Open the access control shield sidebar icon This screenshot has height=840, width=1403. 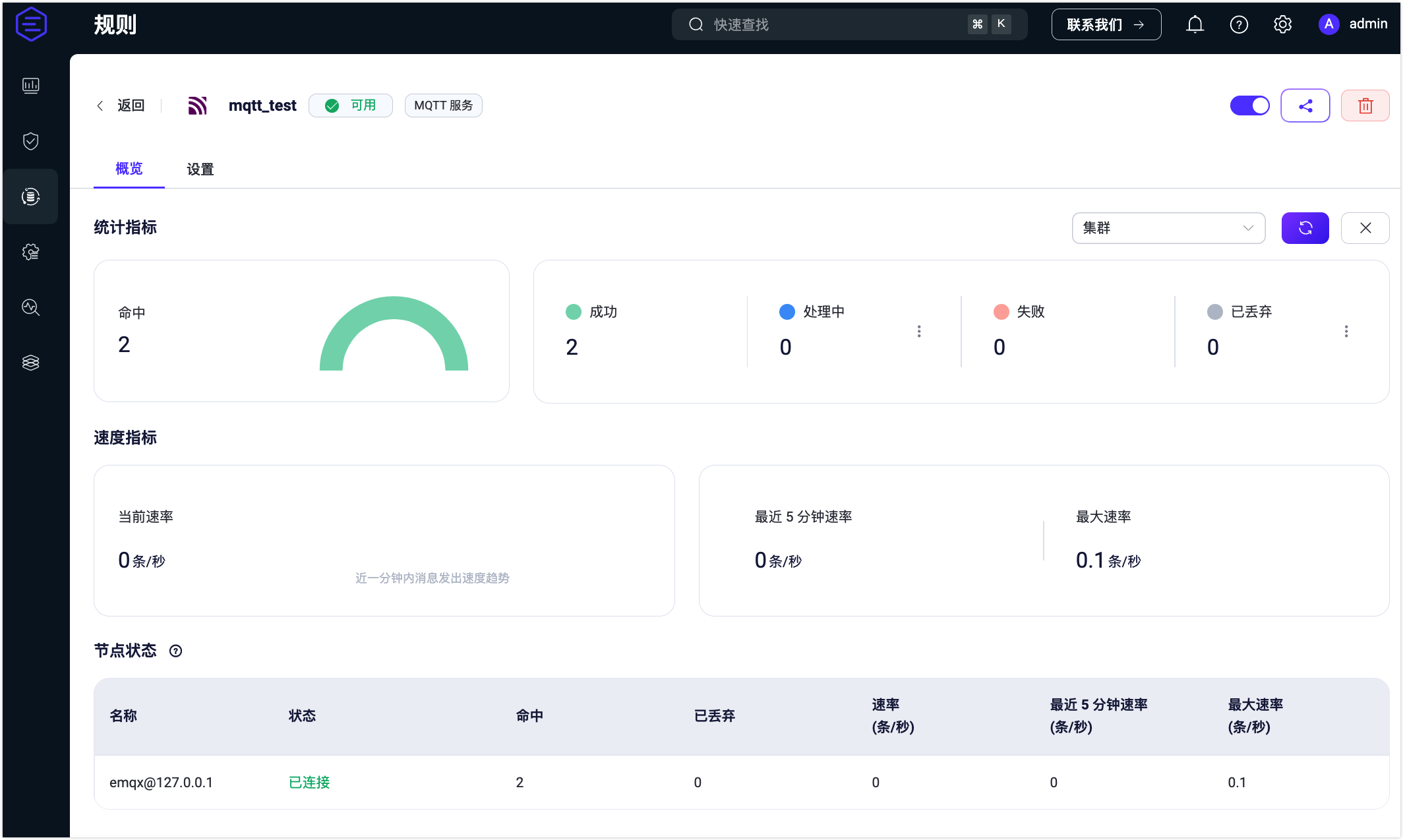31,141
